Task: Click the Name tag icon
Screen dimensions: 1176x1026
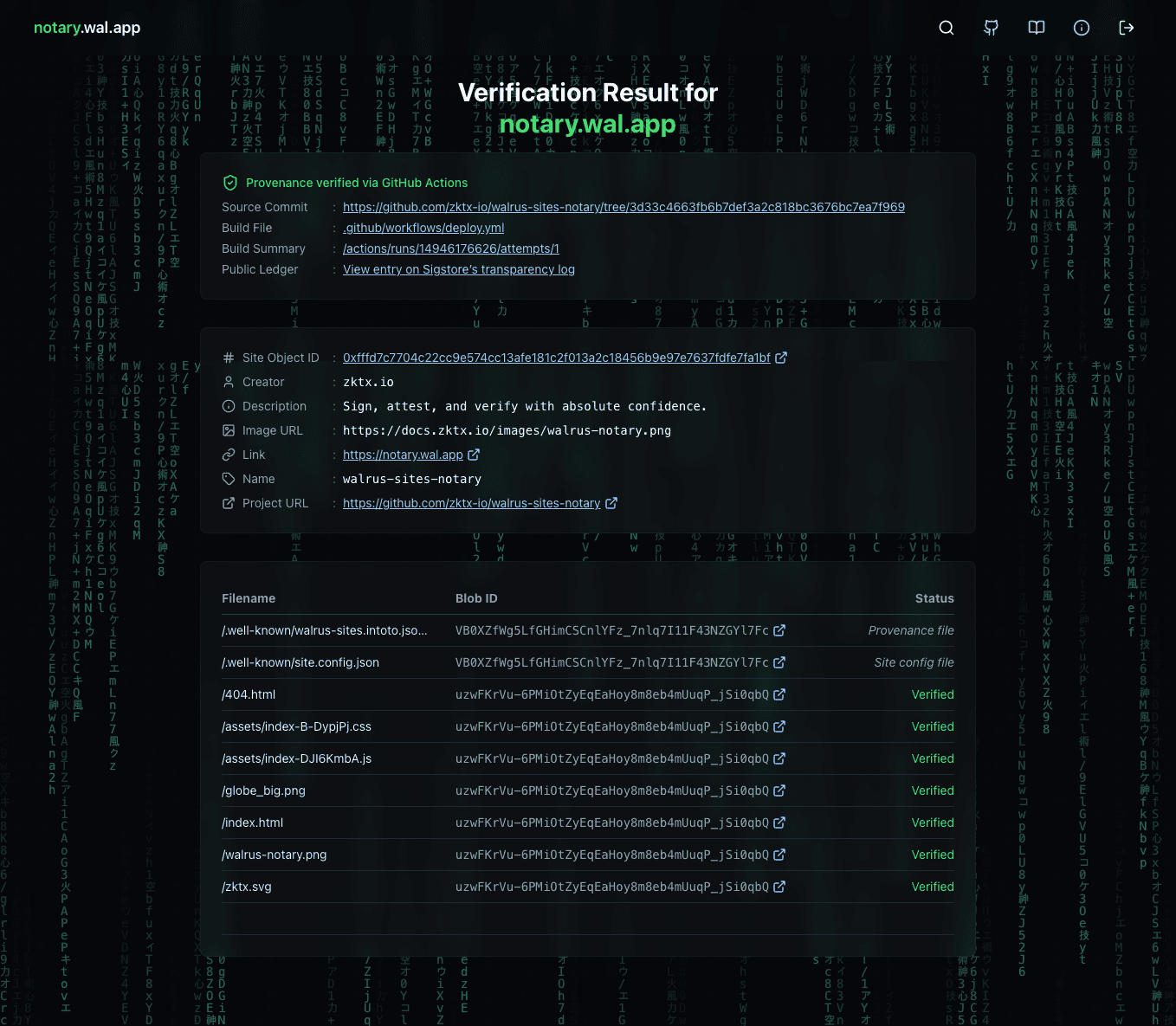Action: click(229, 479)
